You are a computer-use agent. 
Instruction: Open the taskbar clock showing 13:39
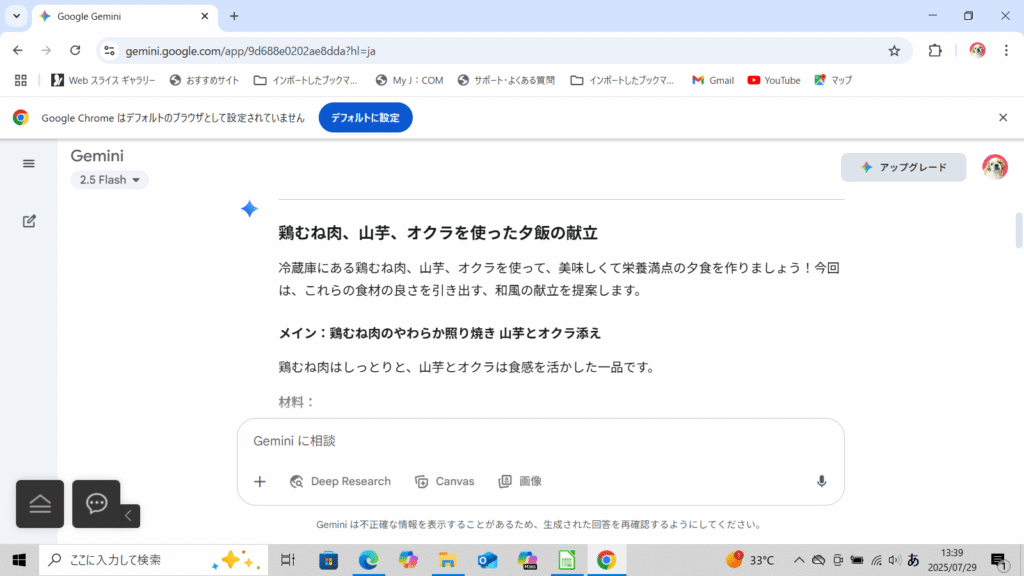pos(952,560)
